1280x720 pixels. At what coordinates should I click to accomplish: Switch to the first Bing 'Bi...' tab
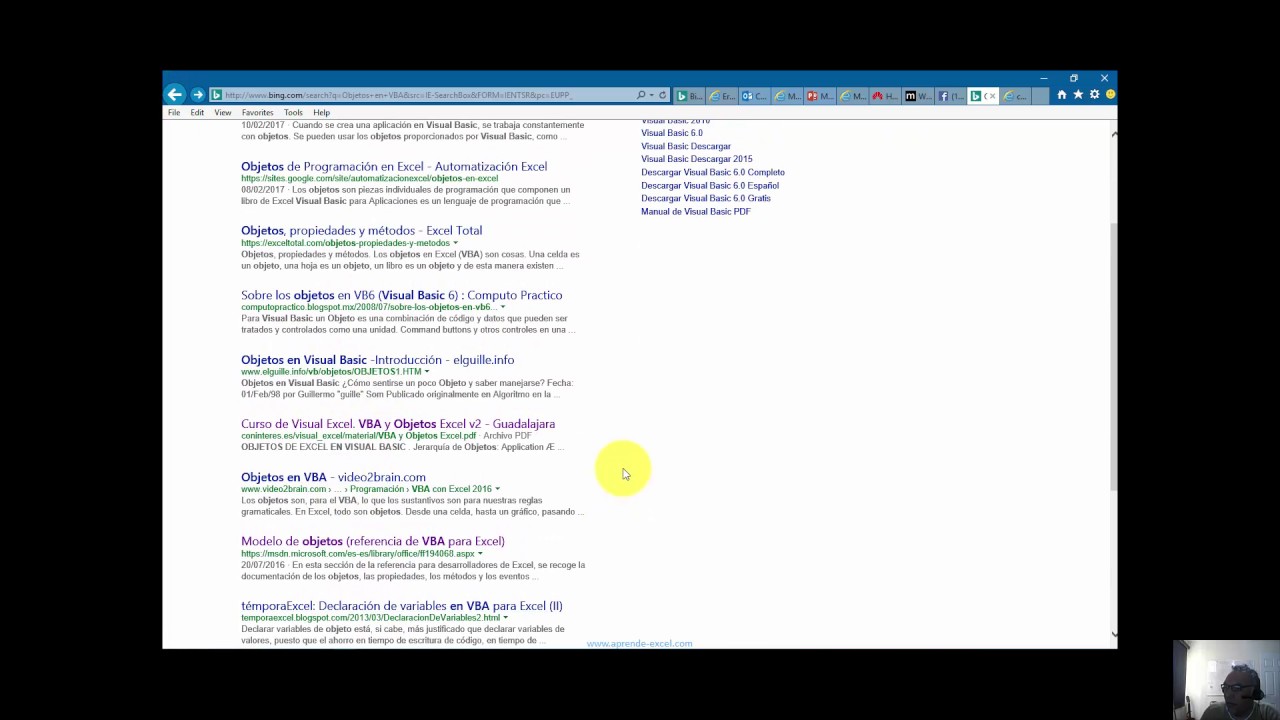click(x=689, y=96)
